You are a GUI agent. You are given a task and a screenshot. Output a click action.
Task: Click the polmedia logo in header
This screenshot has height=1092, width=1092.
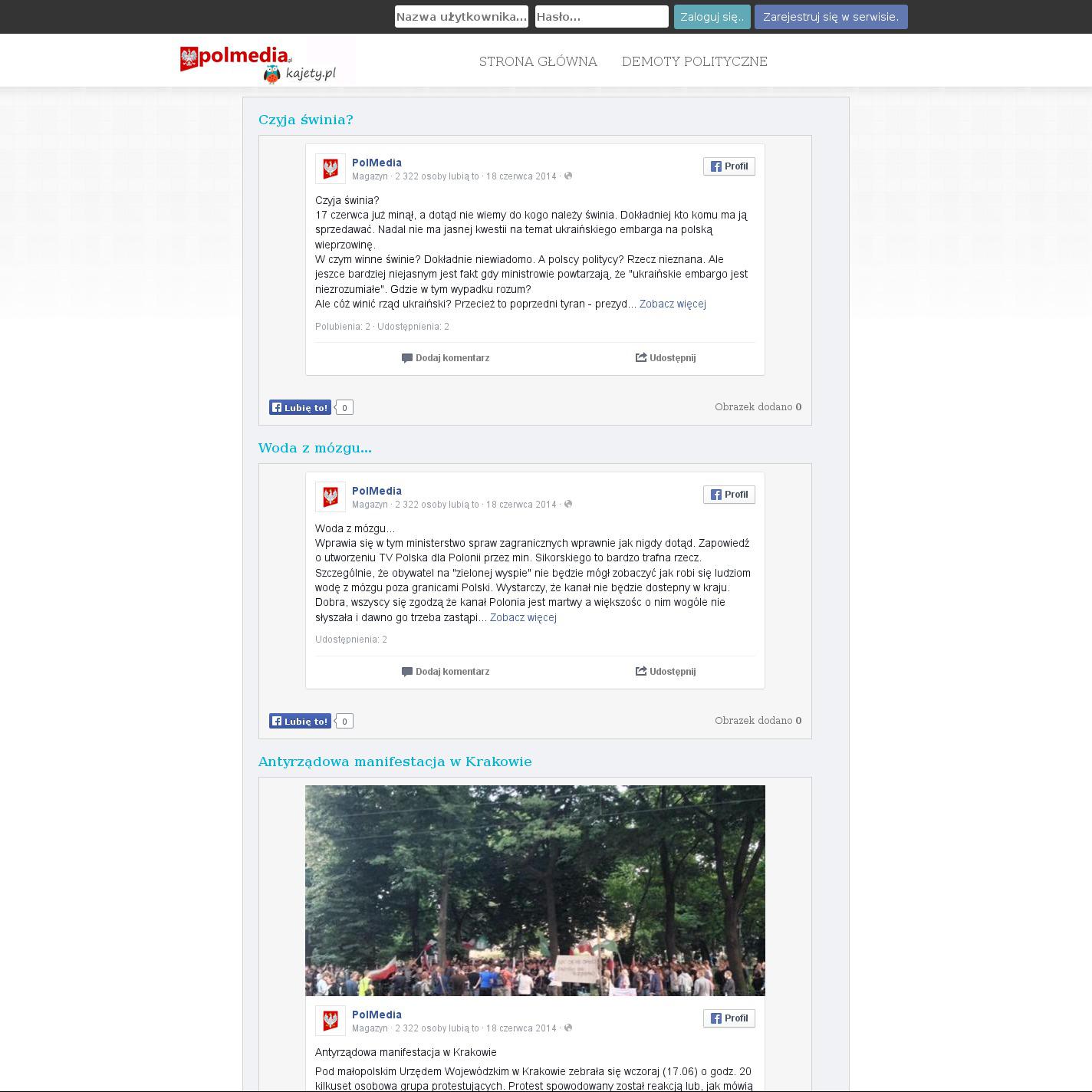(235, 59)
